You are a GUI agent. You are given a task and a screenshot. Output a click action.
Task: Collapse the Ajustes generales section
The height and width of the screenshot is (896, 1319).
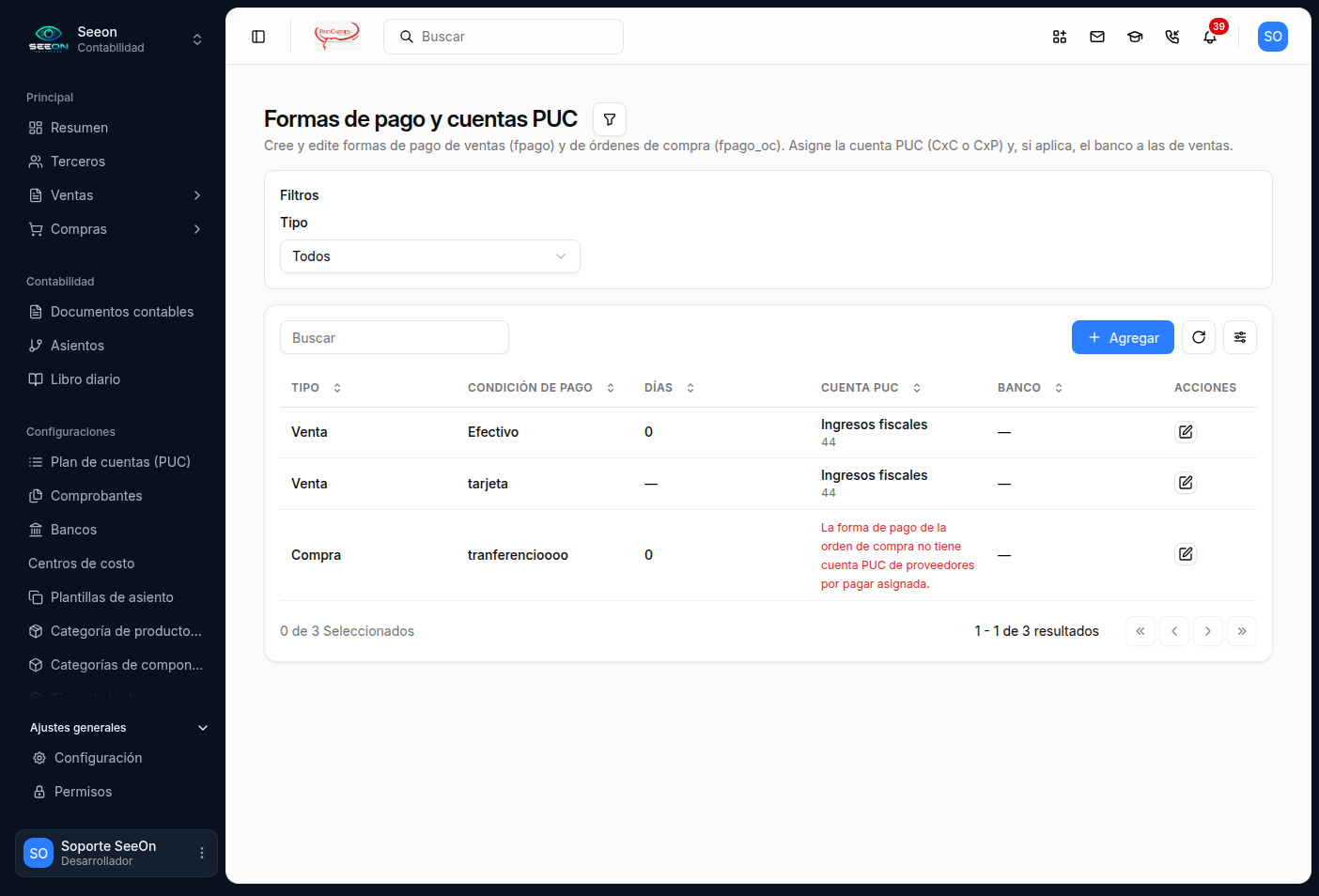pyautogui.click(x=118, y=728)
